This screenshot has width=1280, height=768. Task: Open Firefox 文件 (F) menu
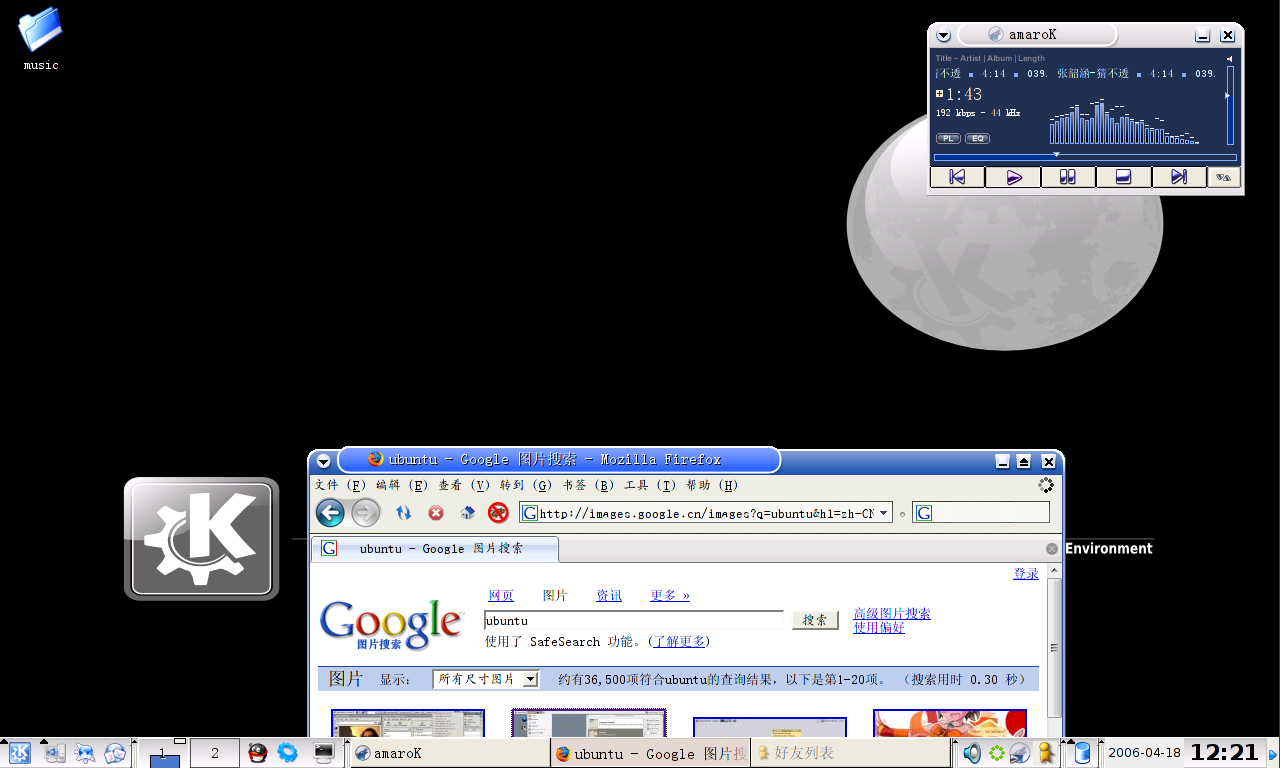pyautogui.click(x=341, y=485)
